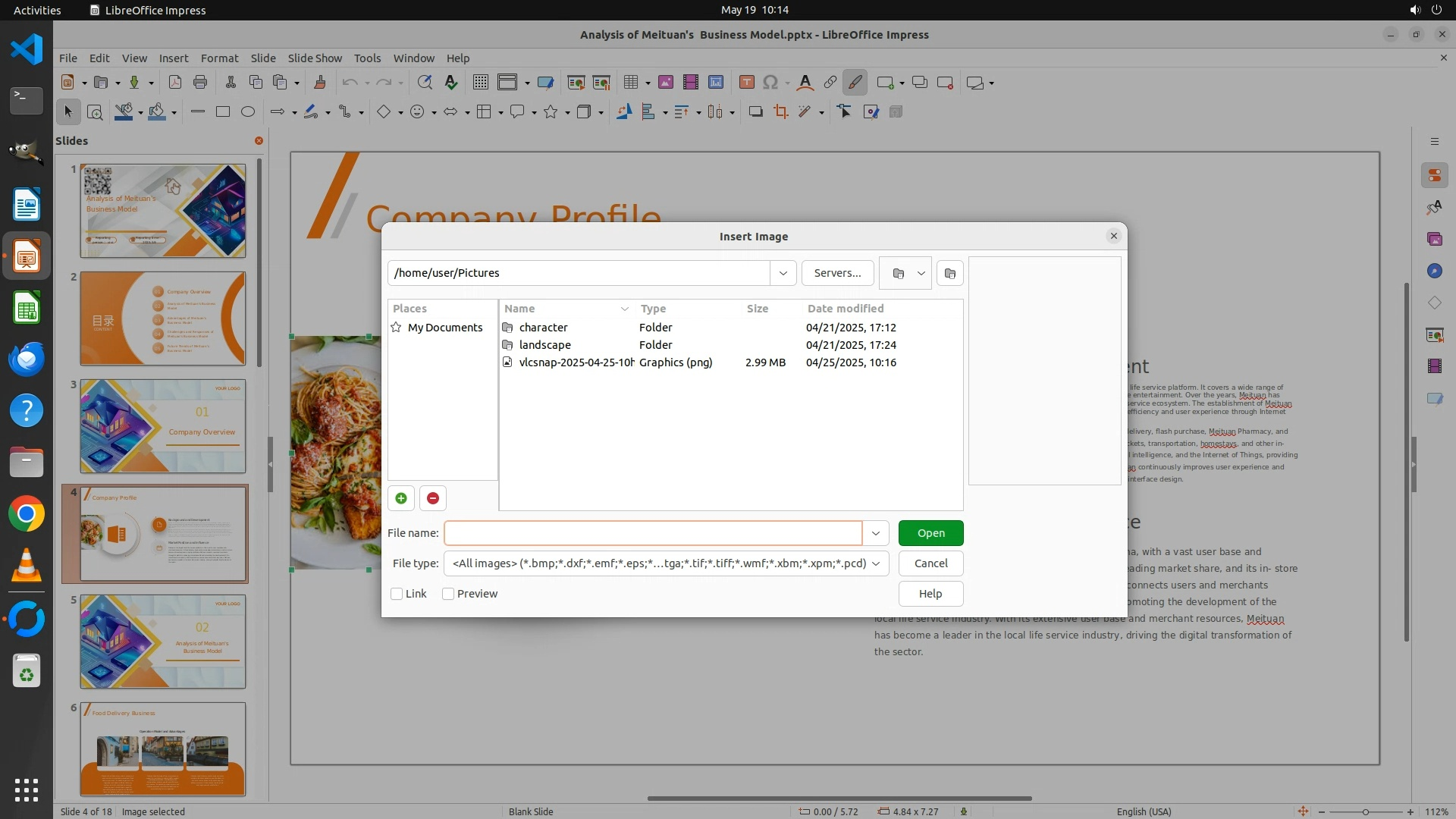Click the Special Character omega icon
Screen dimensions: 1456x819
[x=770, y=83]
